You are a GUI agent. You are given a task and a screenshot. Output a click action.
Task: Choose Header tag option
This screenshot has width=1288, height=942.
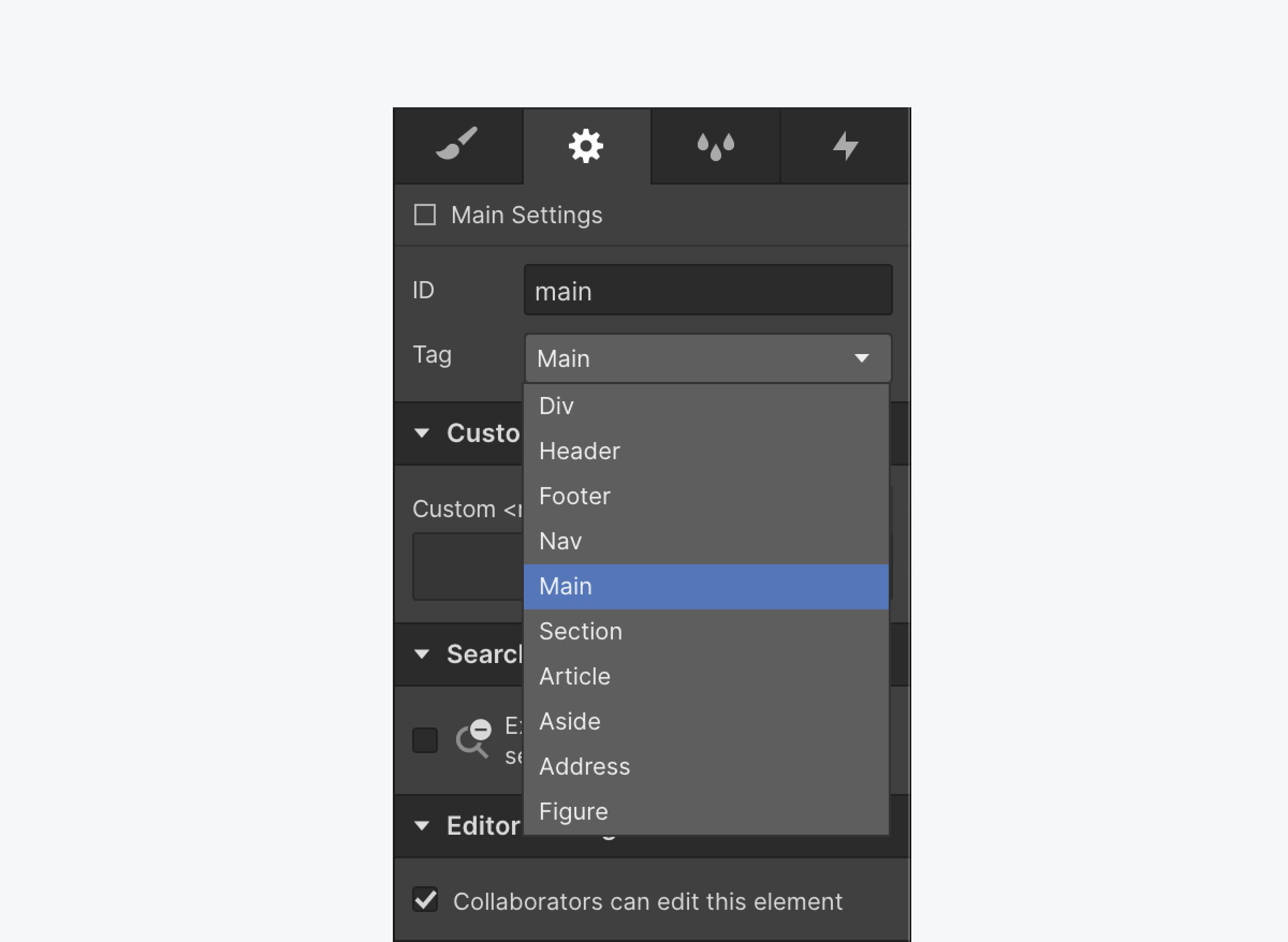[x=580, y=451]
